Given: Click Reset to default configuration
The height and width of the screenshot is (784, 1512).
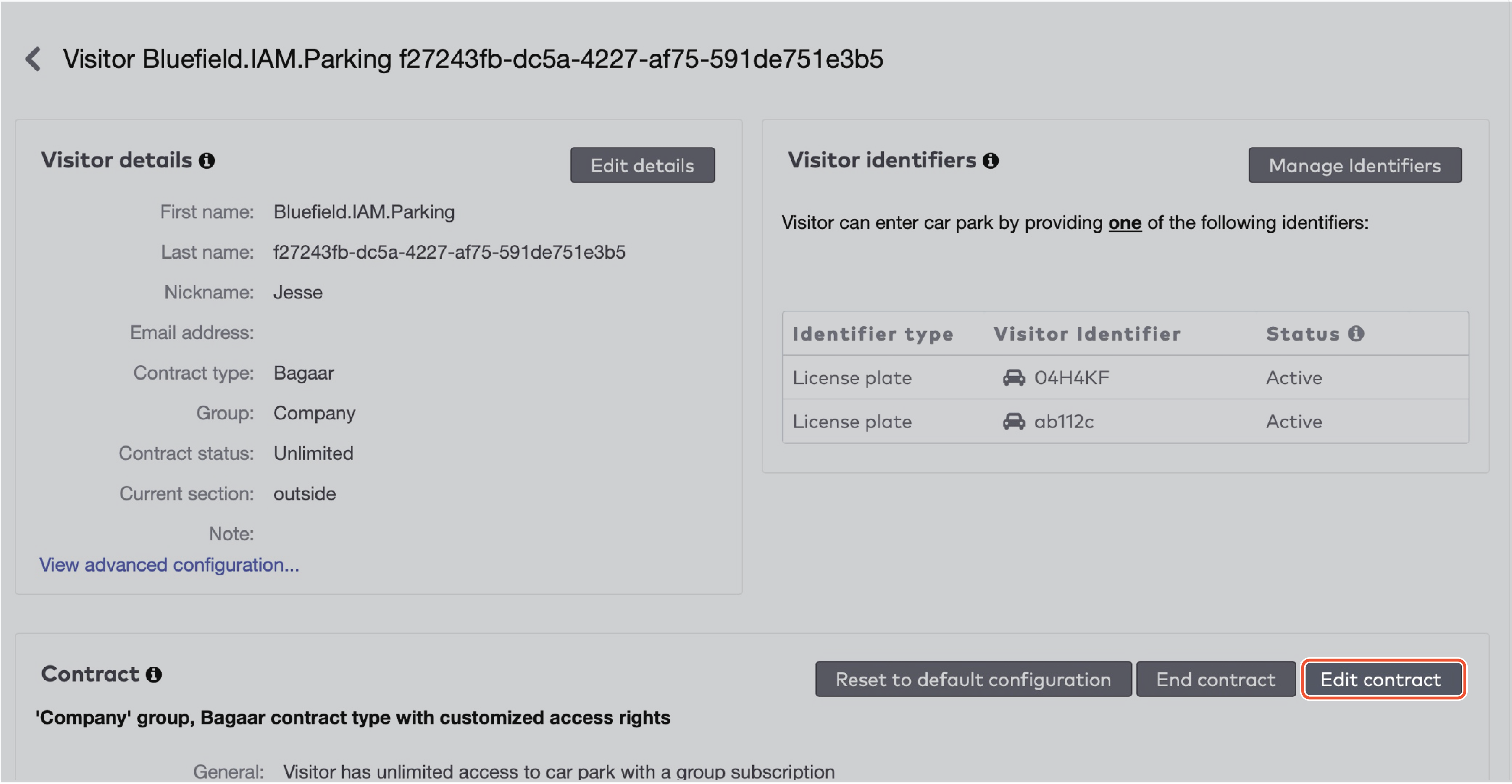Looking at the screenshot, I should [x=973, y=679].
